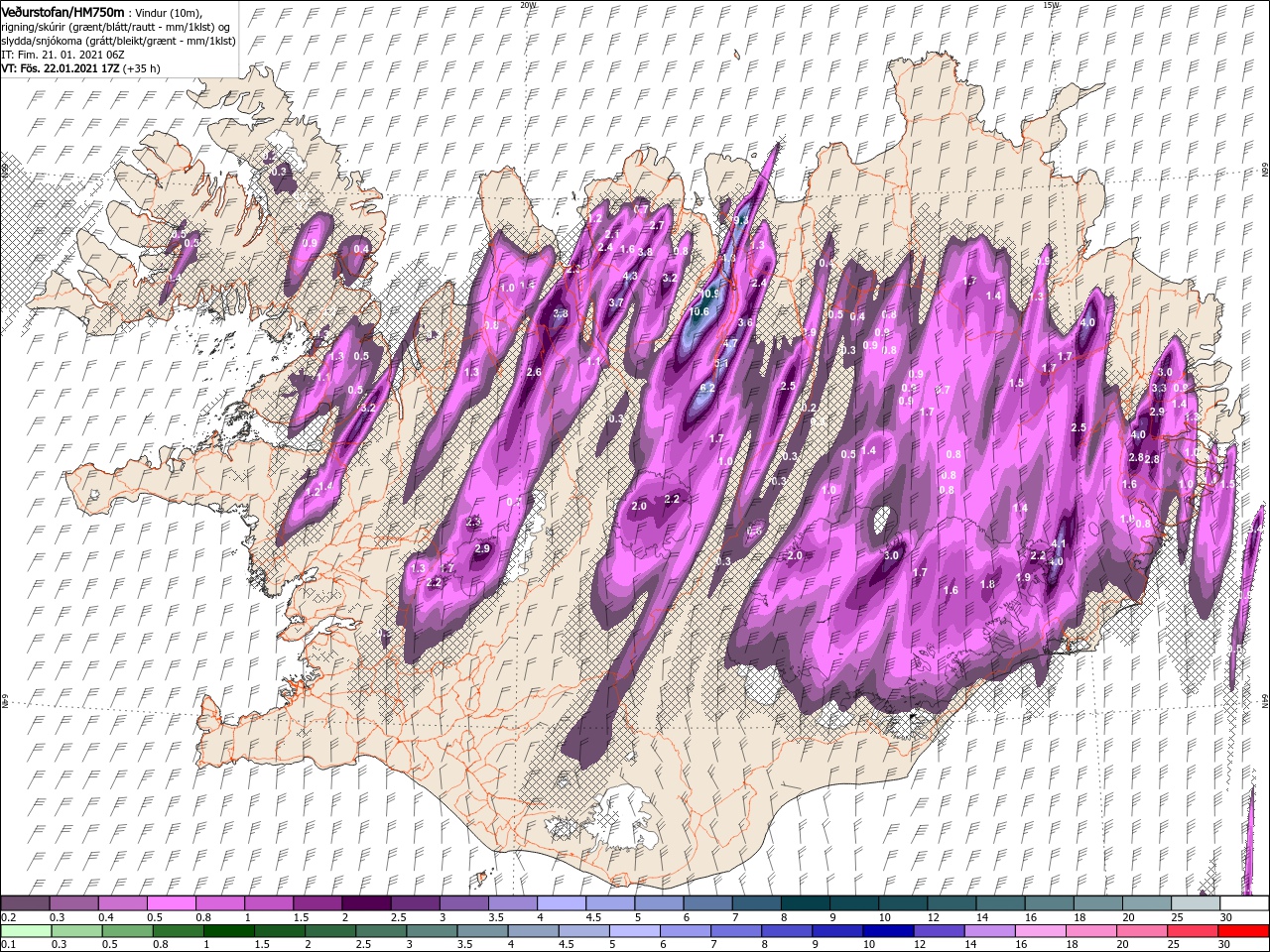Click the bright pink 0.5–0.8 swatch, upper legend
The width and height of the screenshot is (1270, 952).
171,903
